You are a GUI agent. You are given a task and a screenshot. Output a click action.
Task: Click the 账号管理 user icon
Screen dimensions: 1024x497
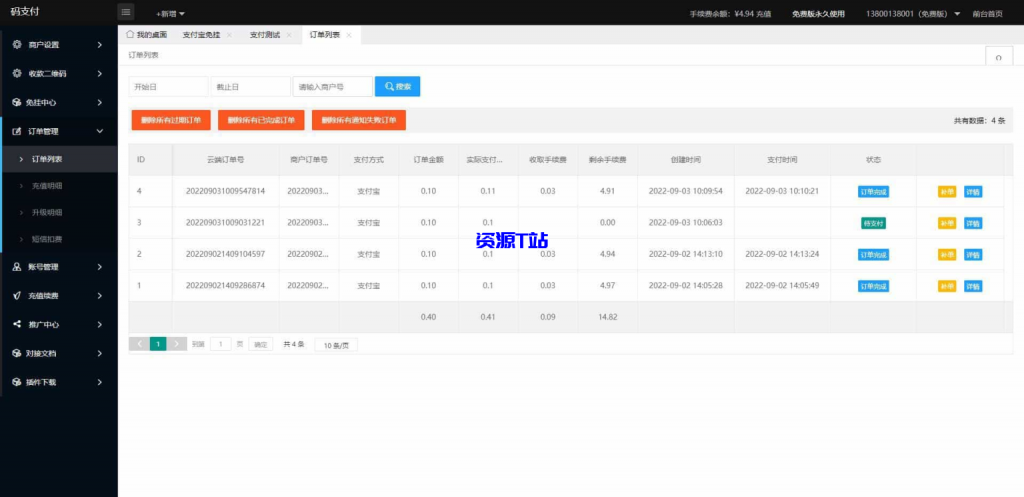(x=17, y=267)
